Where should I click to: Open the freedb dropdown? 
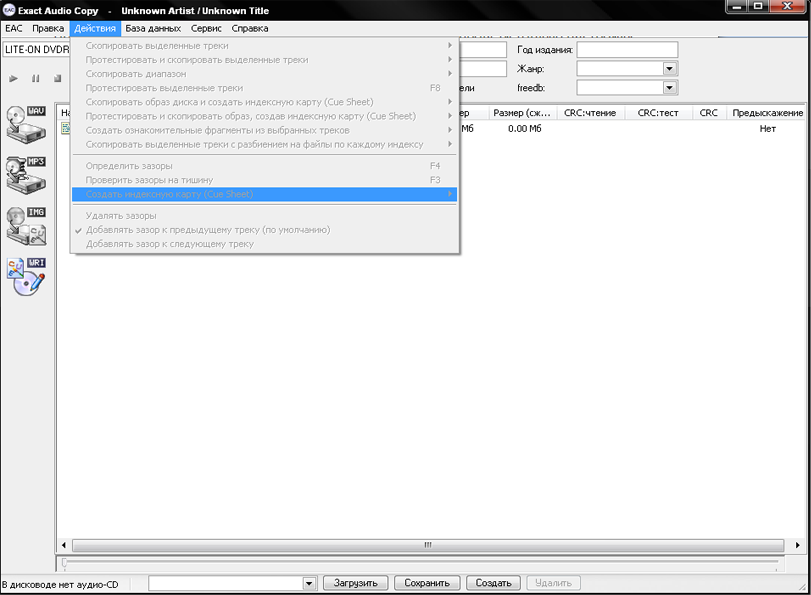tap(670, 88)
